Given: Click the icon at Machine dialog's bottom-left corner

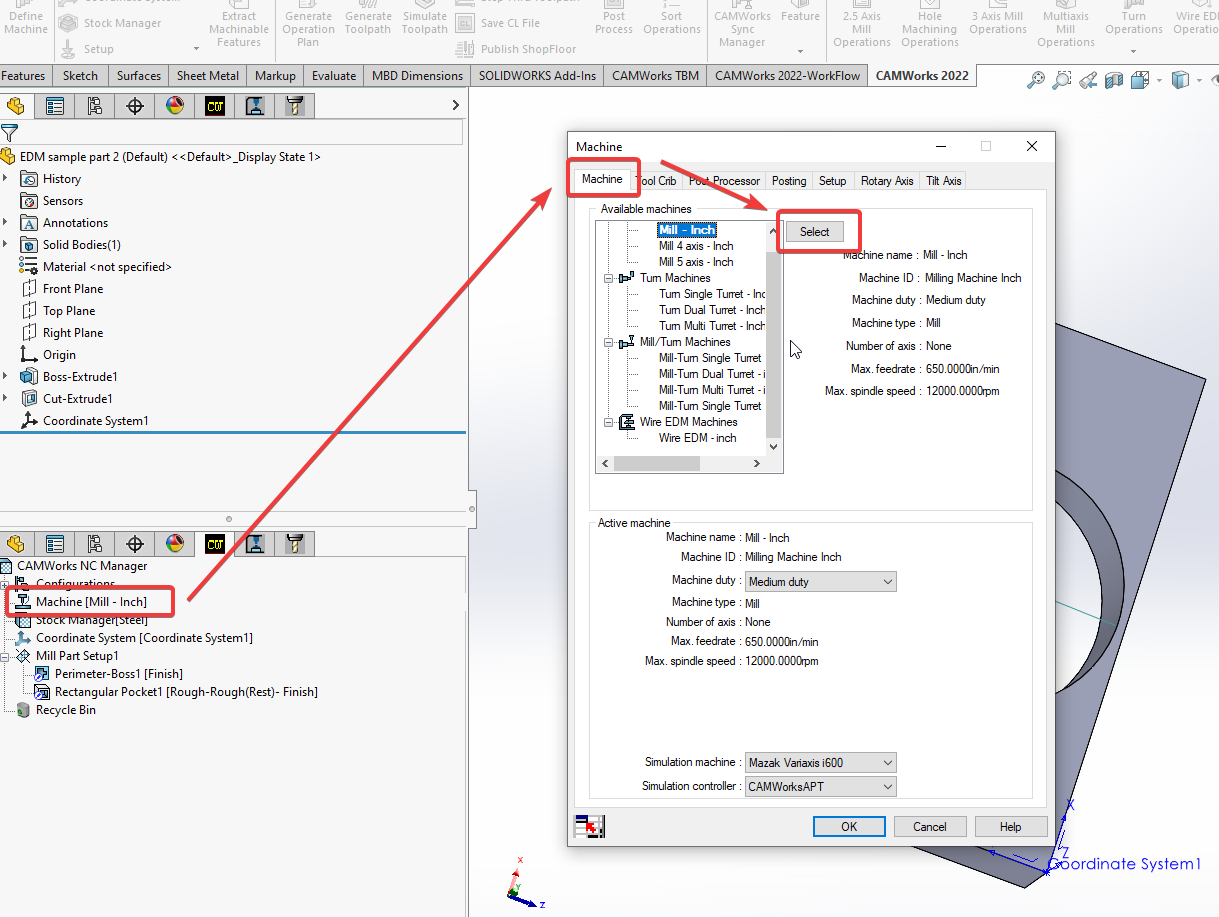Looking at the screenshot, I should coord(589,827).
